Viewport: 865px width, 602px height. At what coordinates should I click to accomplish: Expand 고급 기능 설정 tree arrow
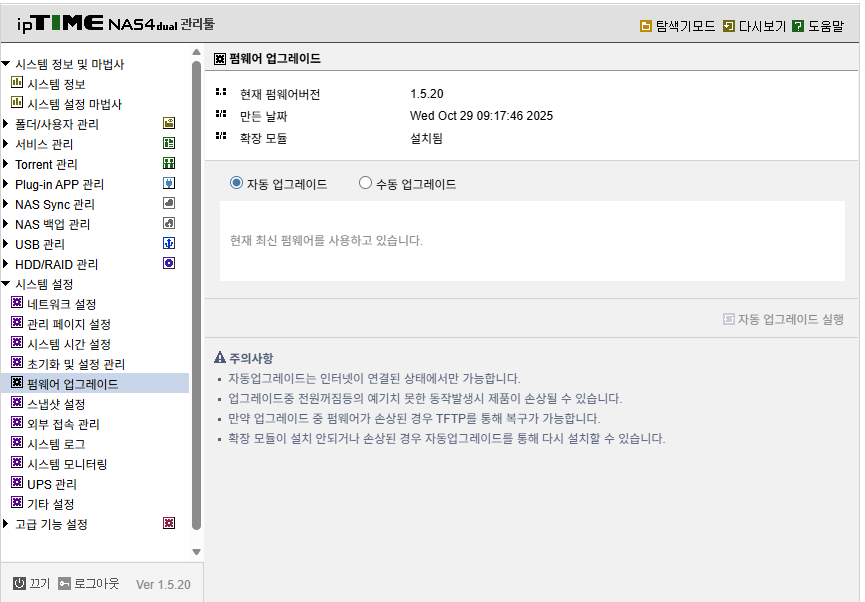click(x=6, y=524)
